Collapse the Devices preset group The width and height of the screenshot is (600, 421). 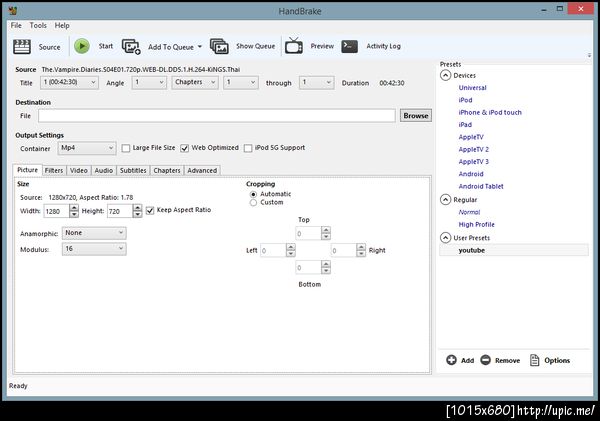445,75
